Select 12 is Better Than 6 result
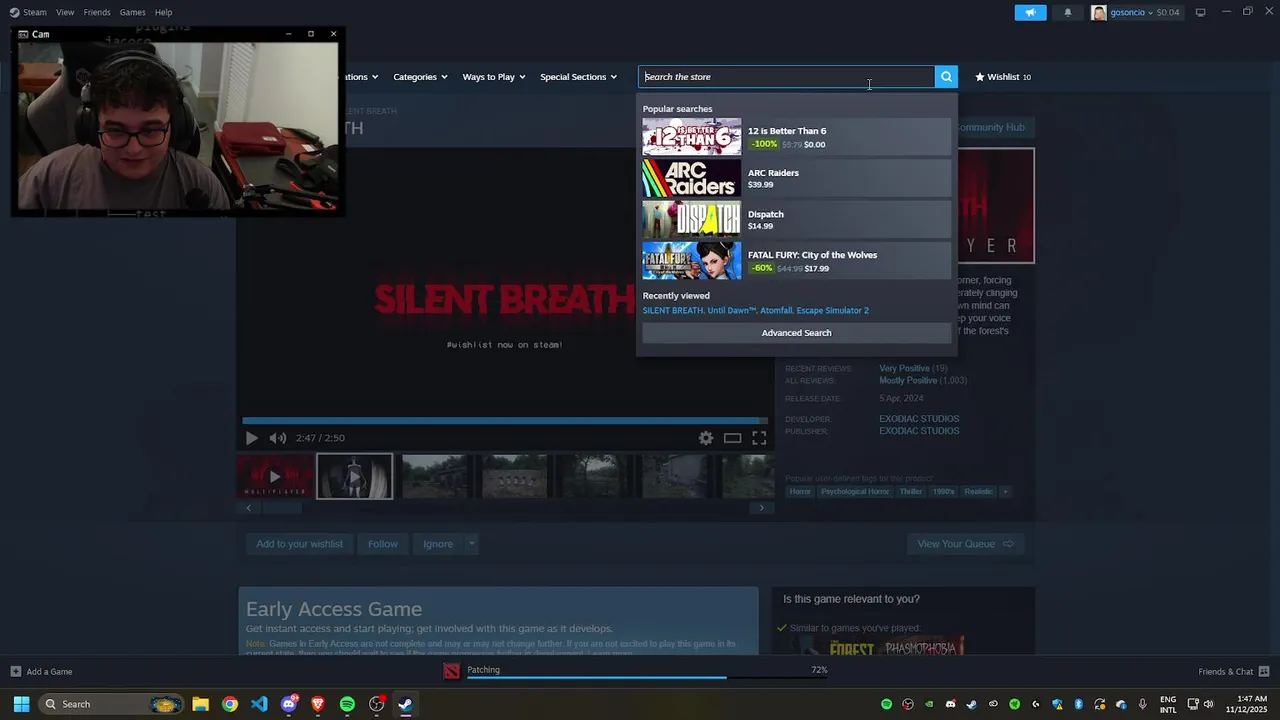 tap(796, 137)
